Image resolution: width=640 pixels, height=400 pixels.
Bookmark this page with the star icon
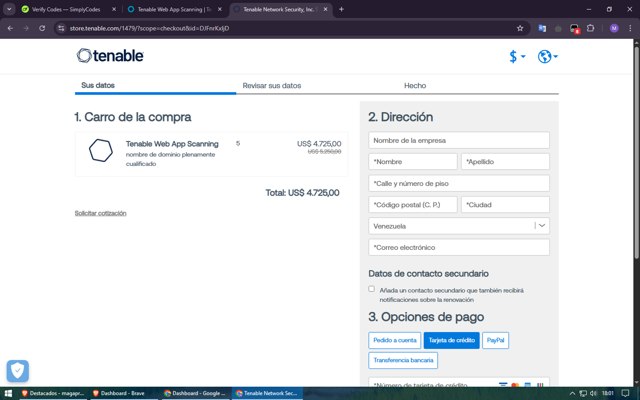tap(520, 28)
